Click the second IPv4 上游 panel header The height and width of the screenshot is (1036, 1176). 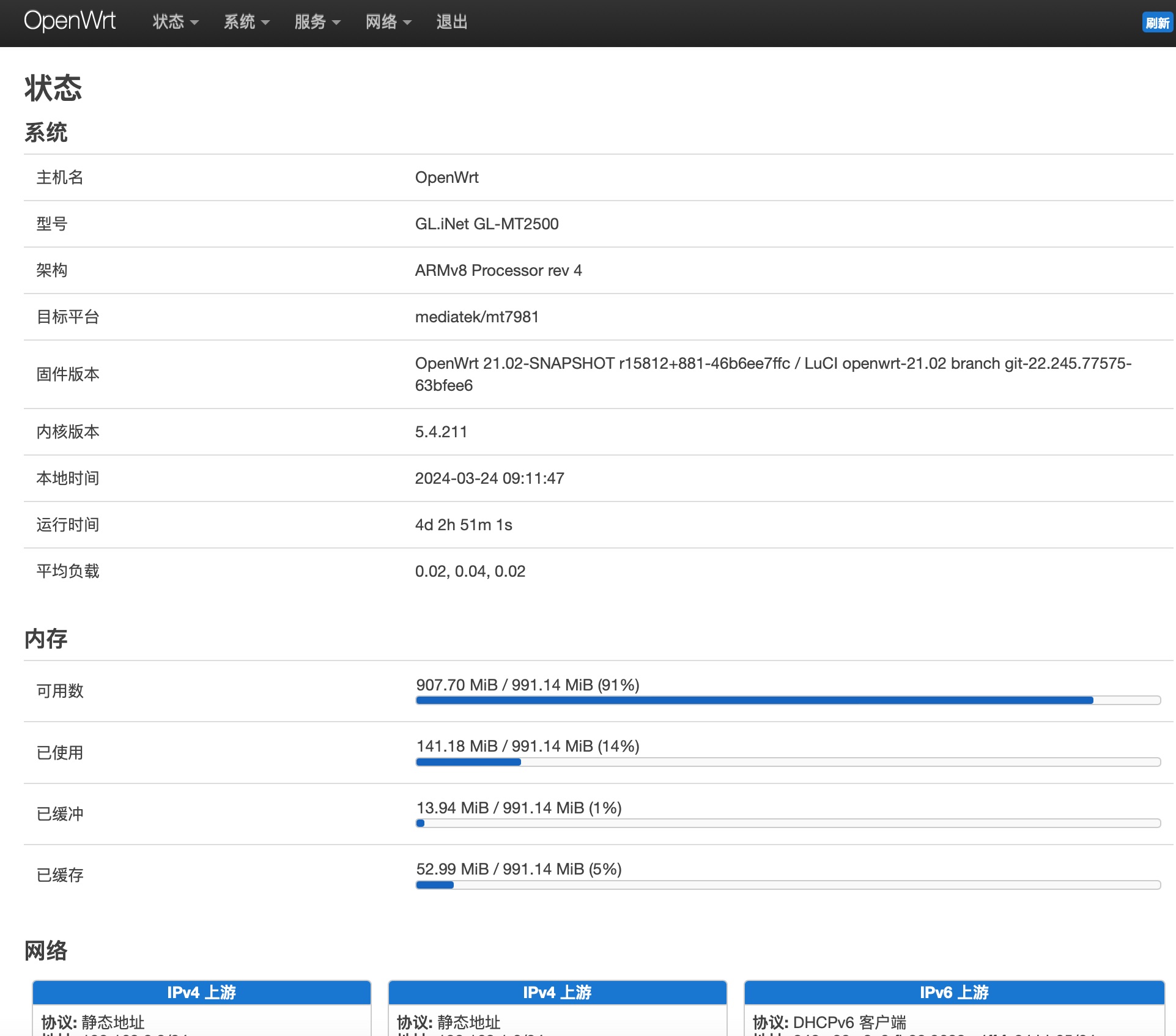[x=557, y=992]
